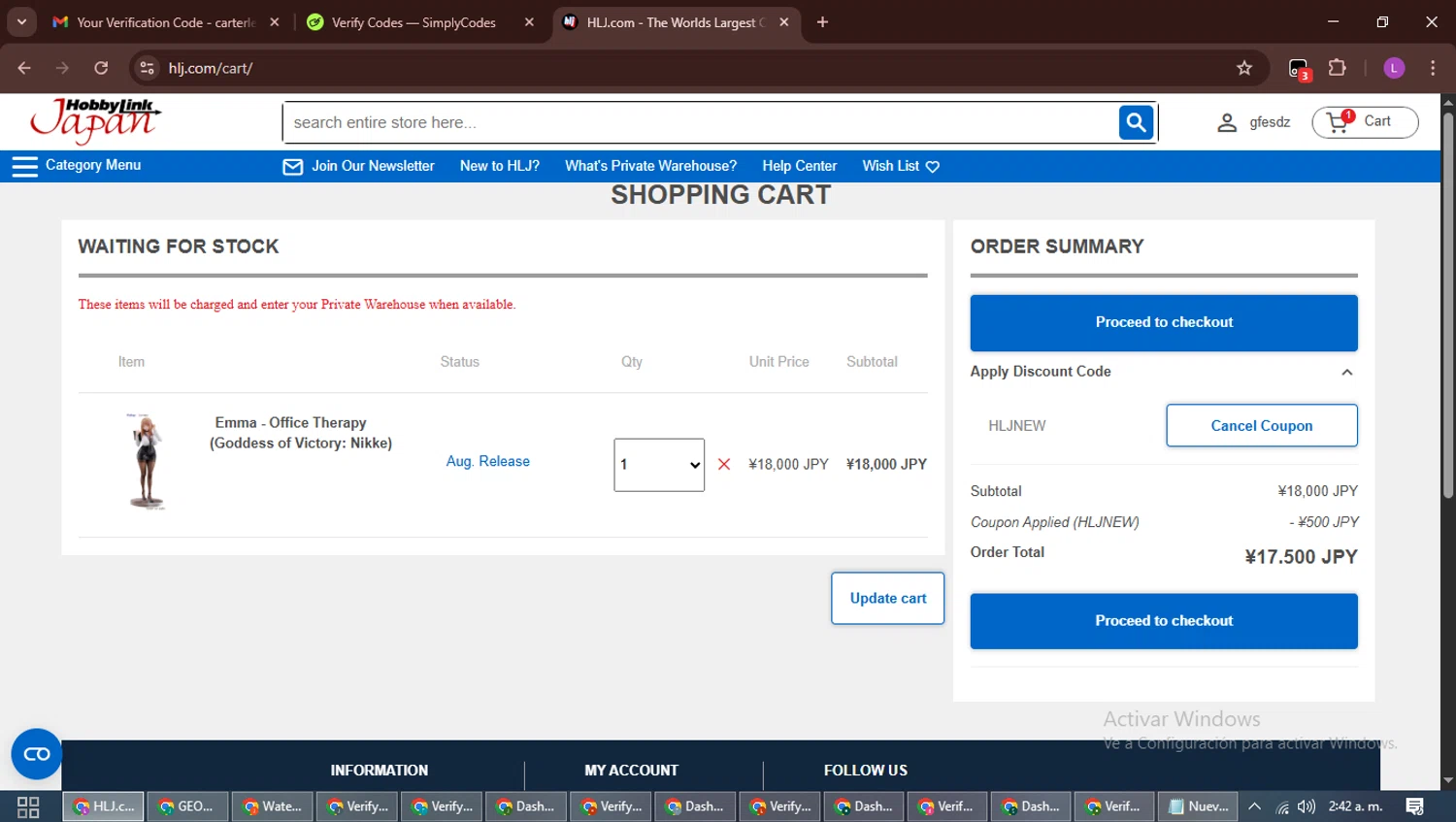
Task: Open the Aug. Release status link
Action: pos(488,461)
